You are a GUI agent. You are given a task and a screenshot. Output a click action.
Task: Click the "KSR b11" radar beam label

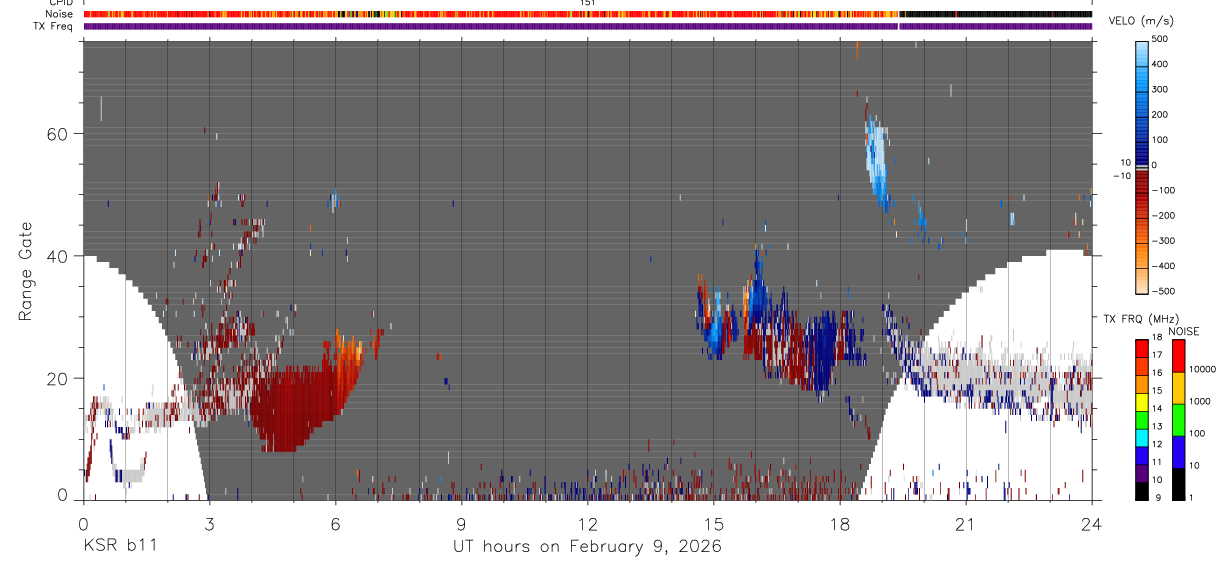pos(120,546)
